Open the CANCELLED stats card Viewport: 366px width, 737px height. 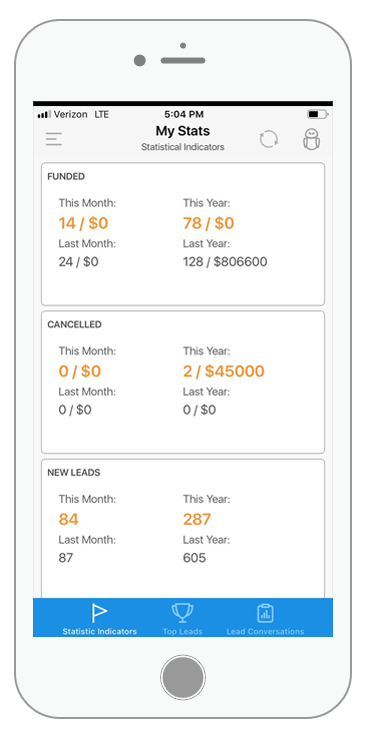pyautogui.click(x=183, y=382)
